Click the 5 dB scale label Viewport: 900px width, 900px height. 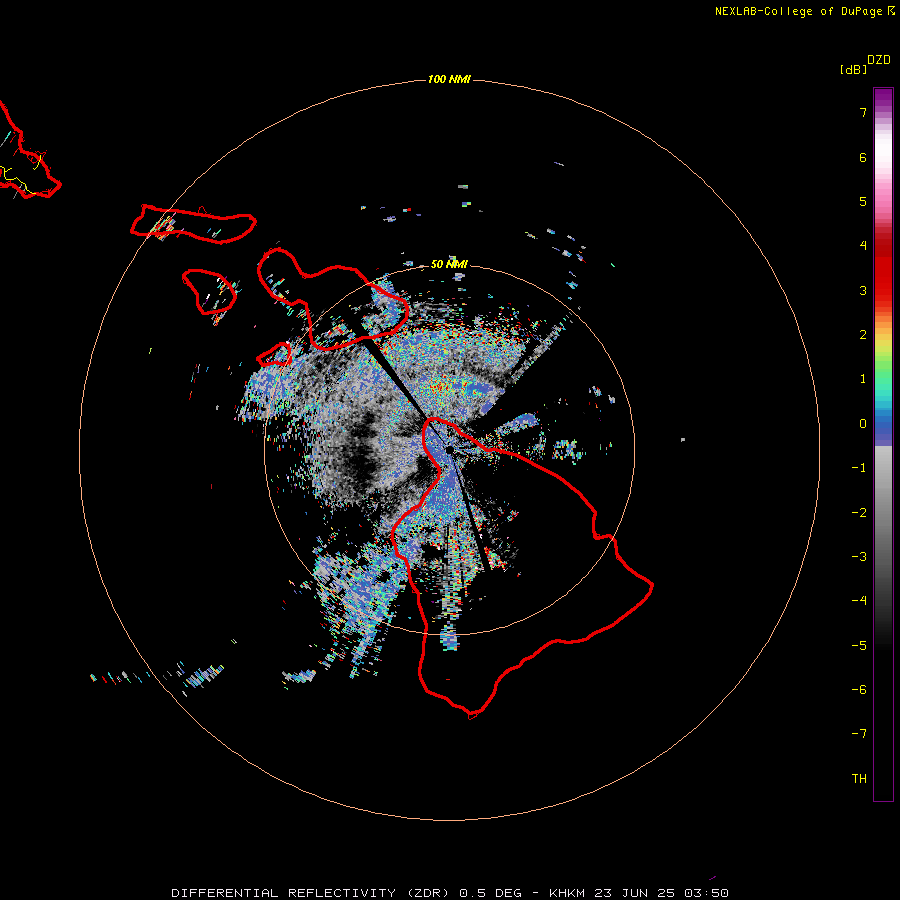click(863, 201)
